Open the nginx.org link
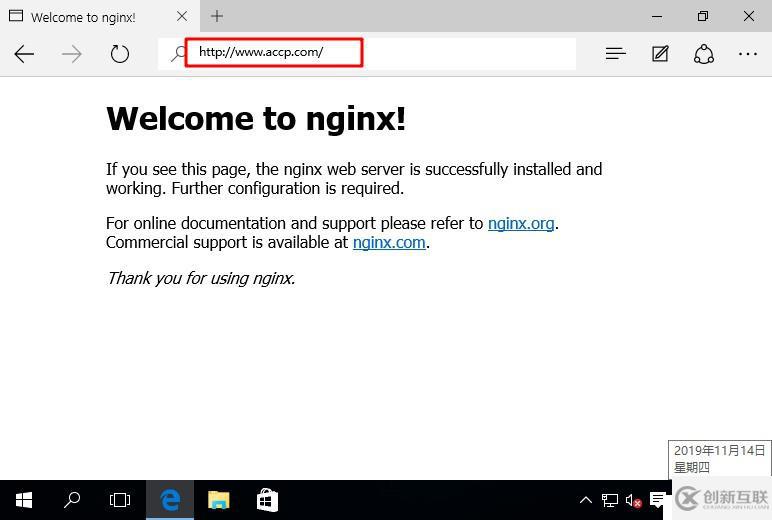Viewport: 772px width, 520px height. 521,224
